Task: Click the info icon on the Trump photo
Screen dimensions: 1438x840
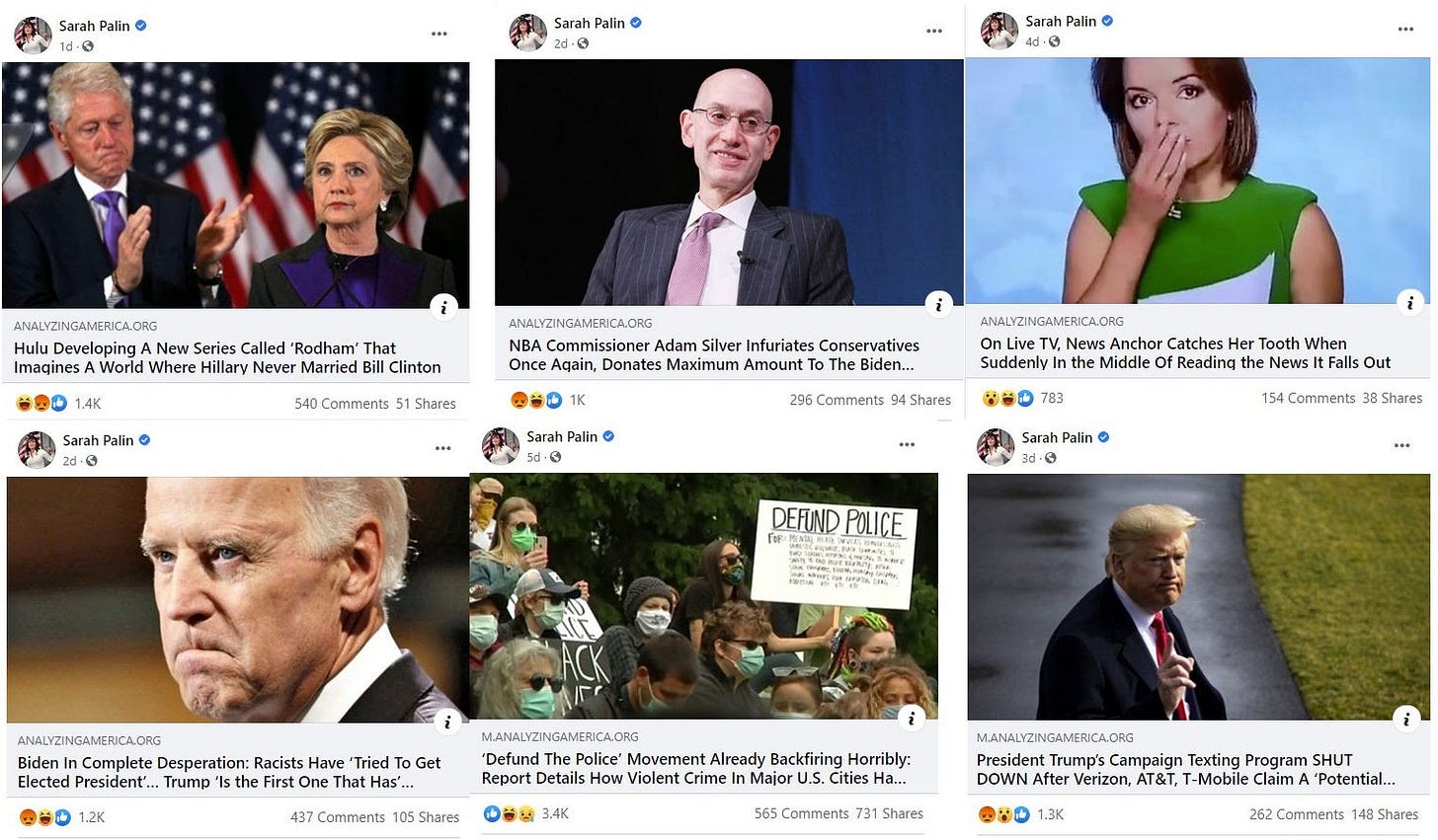Action: click(x=1406, y=720)
